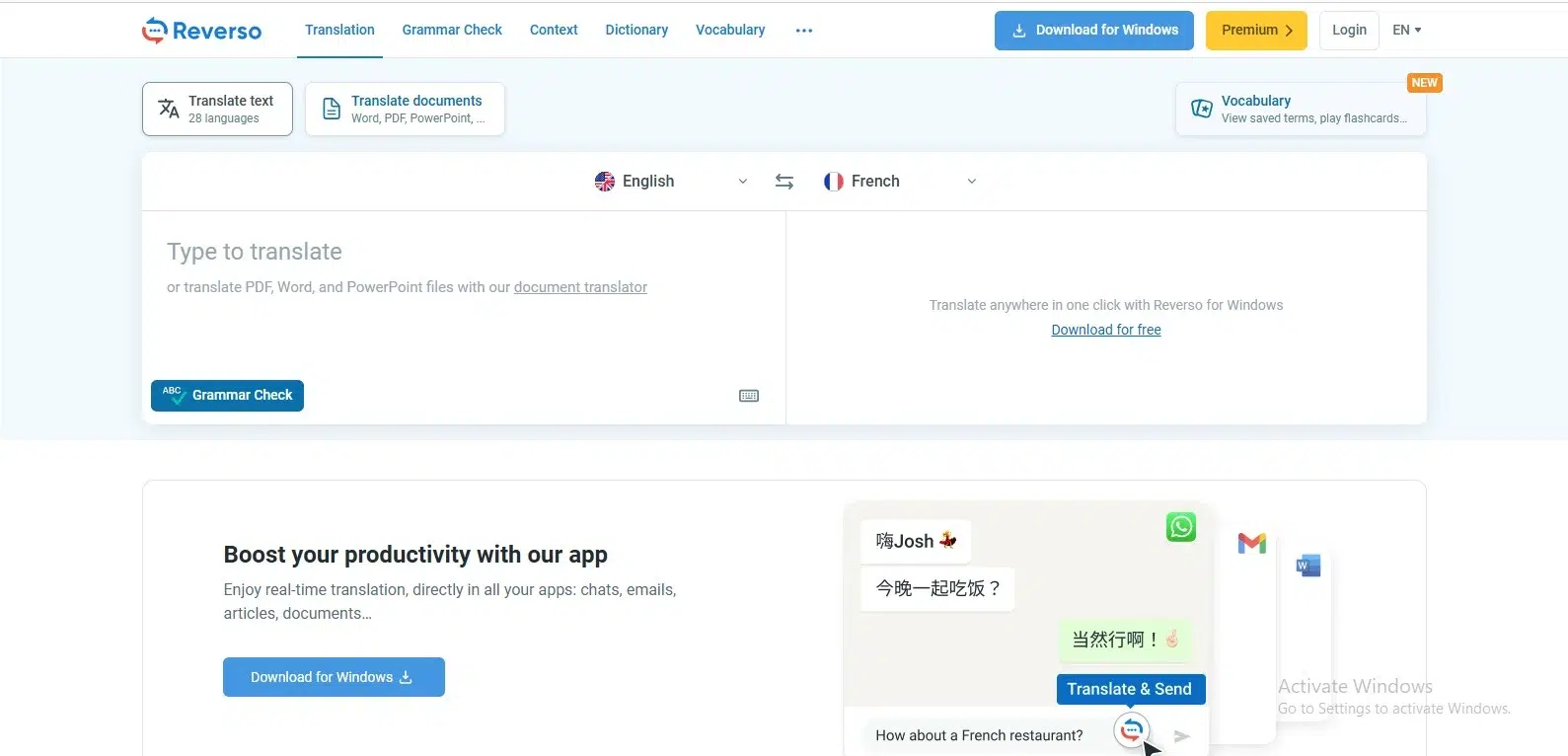Open the Vocabulary saved terms card
The image size is (1568, 756).
tap(1301, 109)
